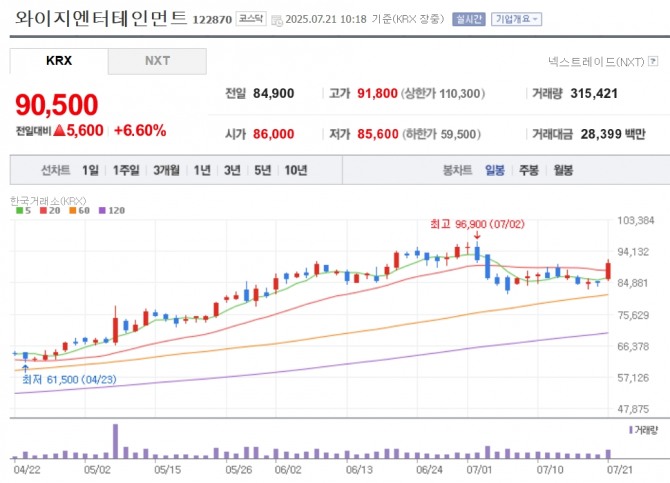Image resolution: width=670 pixels, height=483 pixels.
Task: Click the 최고 96,900 (07/02) marker
Action: (x=477, y=224)
